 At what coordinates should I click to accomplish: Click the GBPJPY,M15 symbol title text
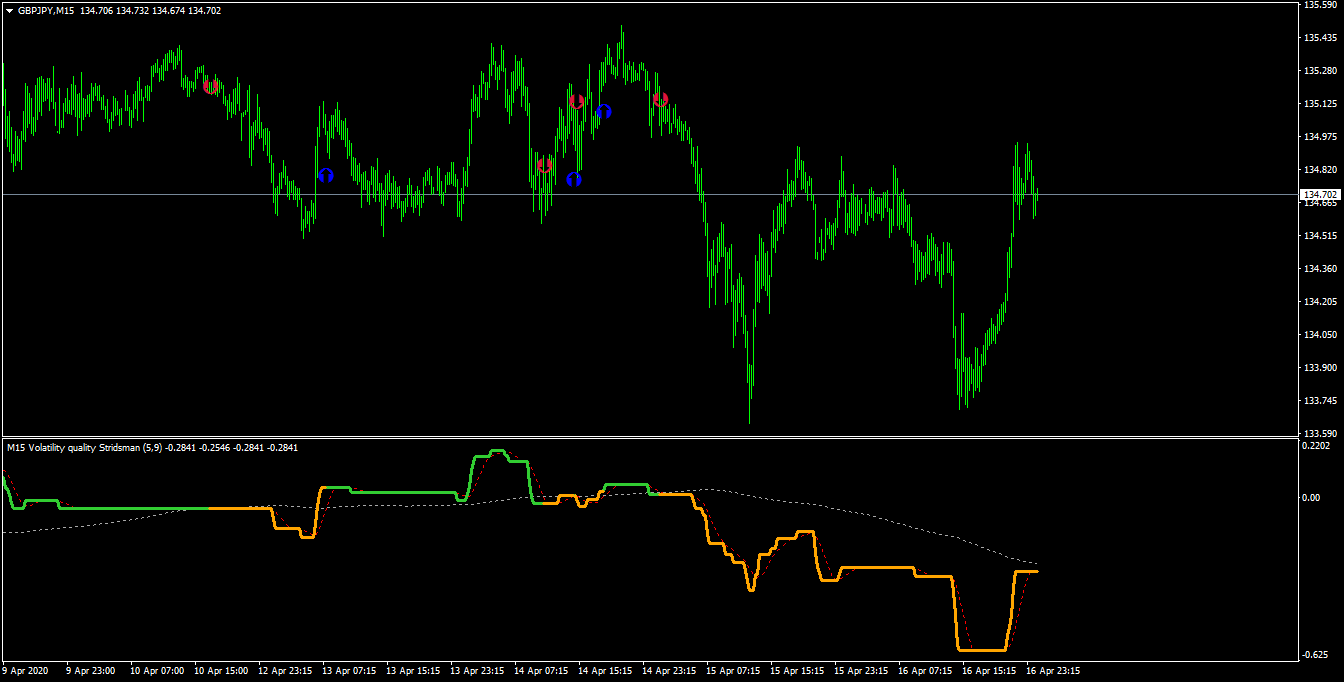point(46,11)
